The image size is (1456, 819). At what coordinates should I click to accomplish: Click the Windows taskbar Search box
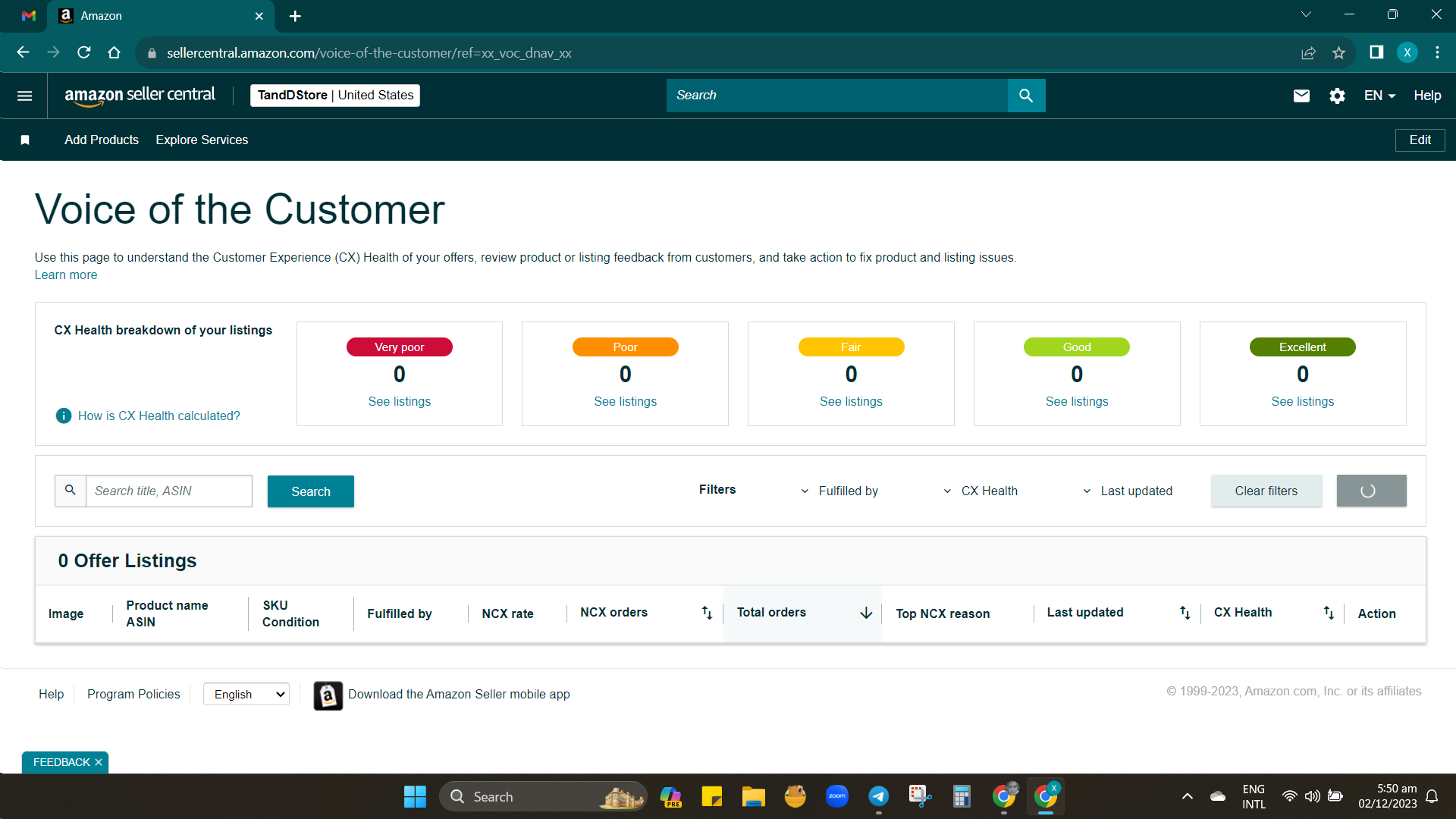click(543, 797)
